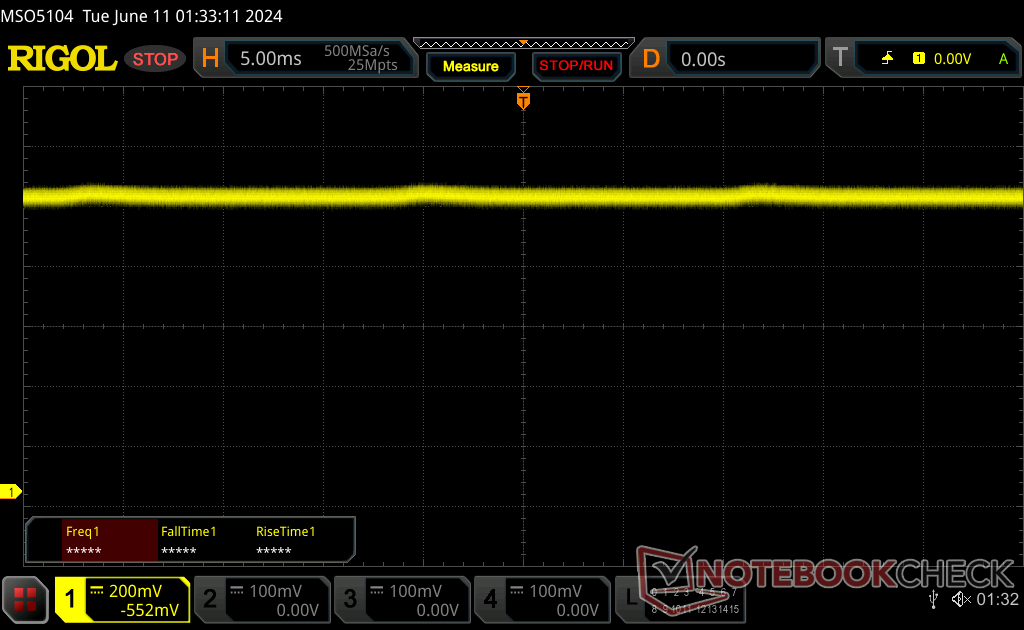
Task: Select the Freq1 measurement item
Action: 108,540
